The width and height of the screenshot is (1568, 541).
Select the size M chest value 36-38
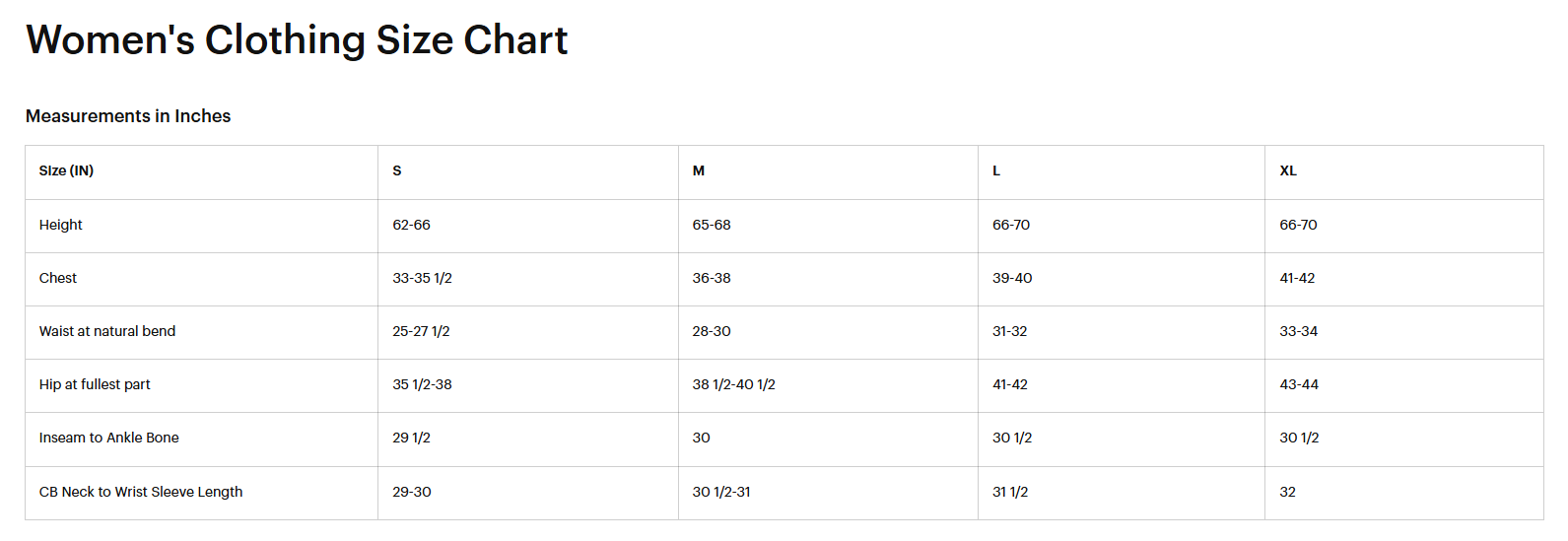coord(712,278)
